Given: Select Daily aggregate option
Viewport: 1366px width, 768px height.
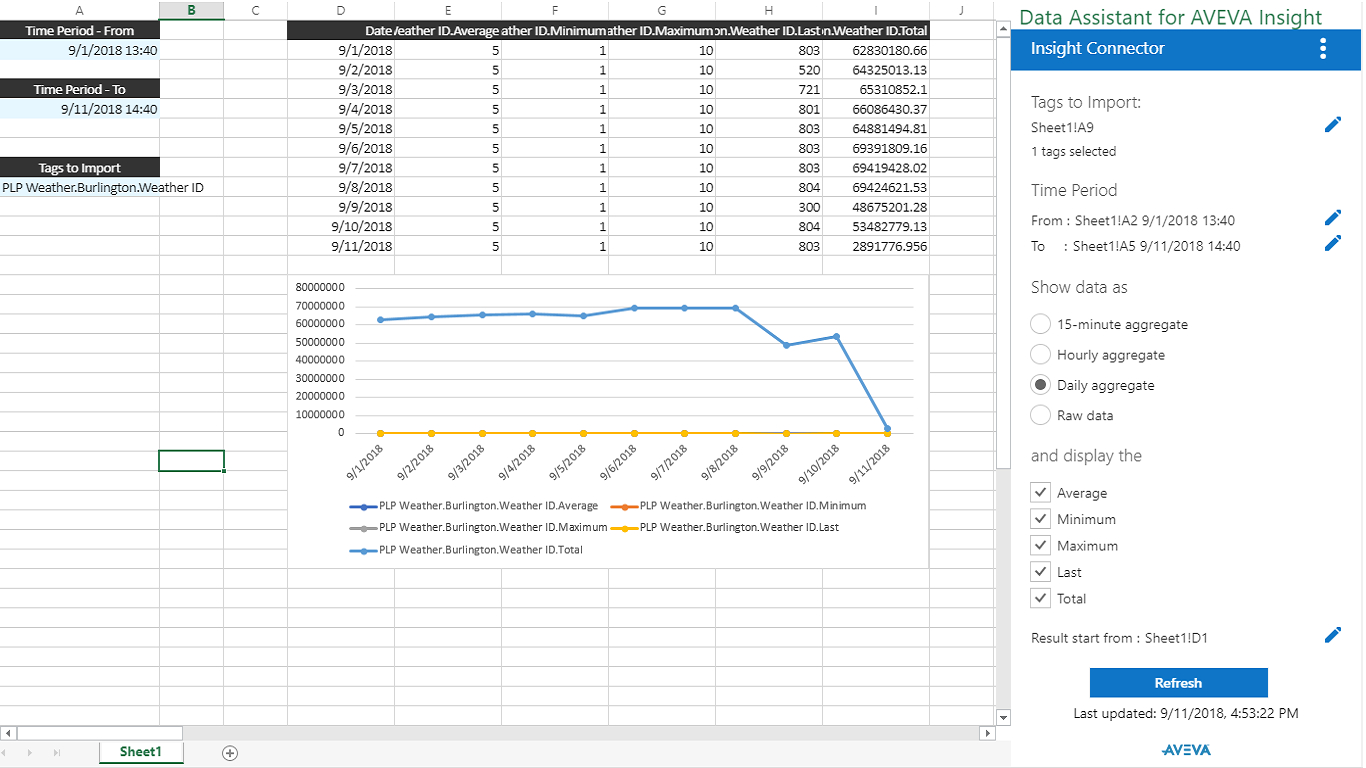Looking at the screenshot, I should point(1040,385).
